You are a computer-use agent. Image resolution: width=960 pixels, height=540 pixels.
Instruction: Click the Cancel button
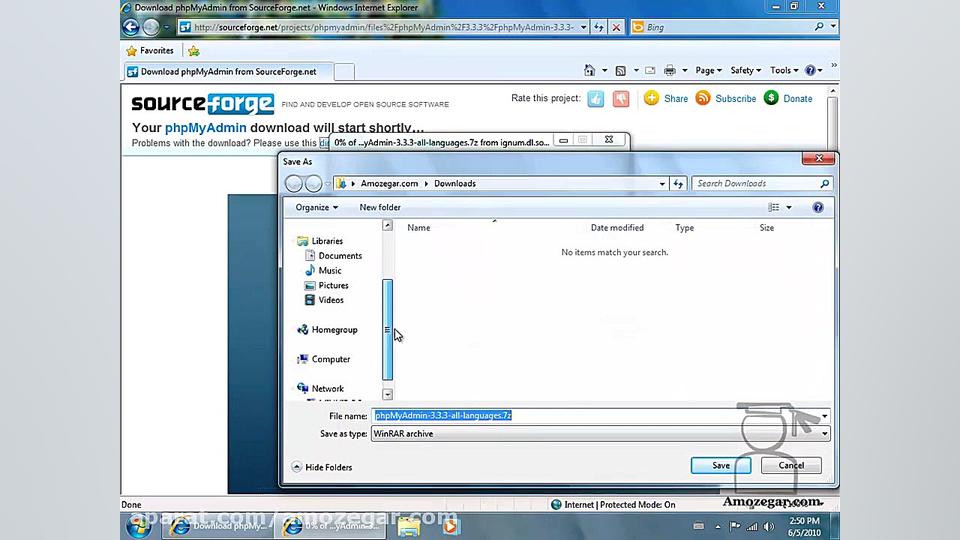coord(791,465)
